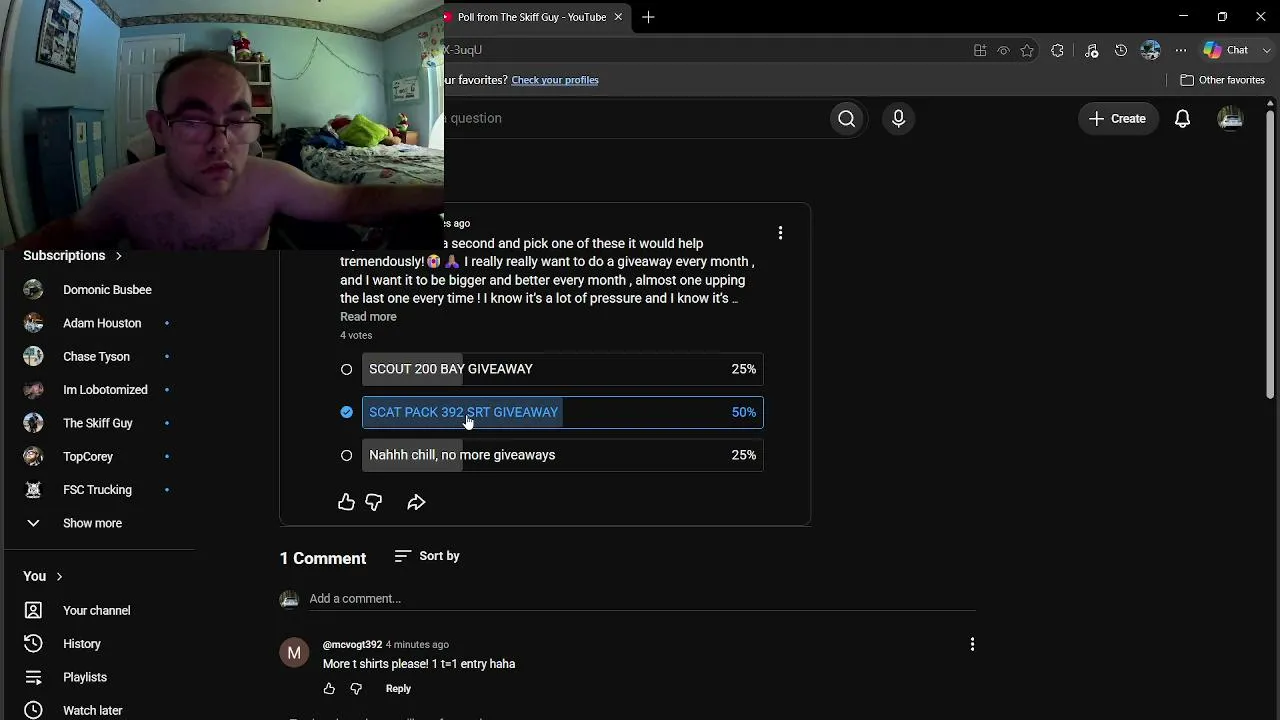Screen dimensions: 1280x720
Task: Open YouTube notifications bell
Action: 1182,119
